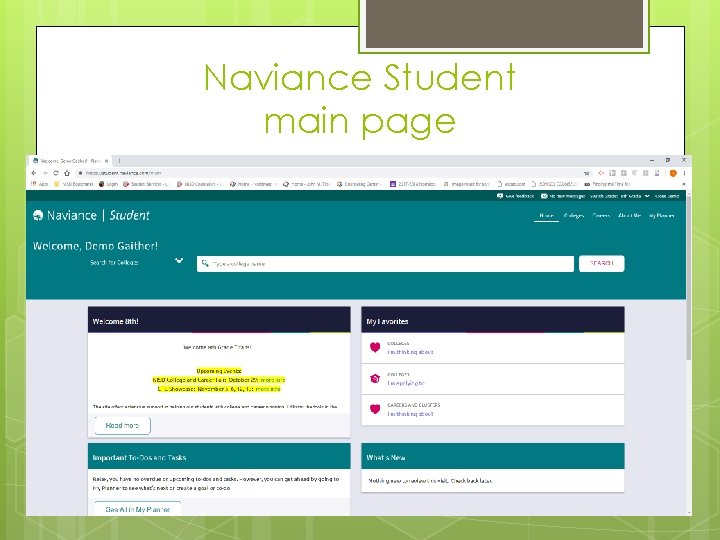The height and width of the screenshot is (540, 720).
Task: Click the Read more button
Action: point(122,426)
